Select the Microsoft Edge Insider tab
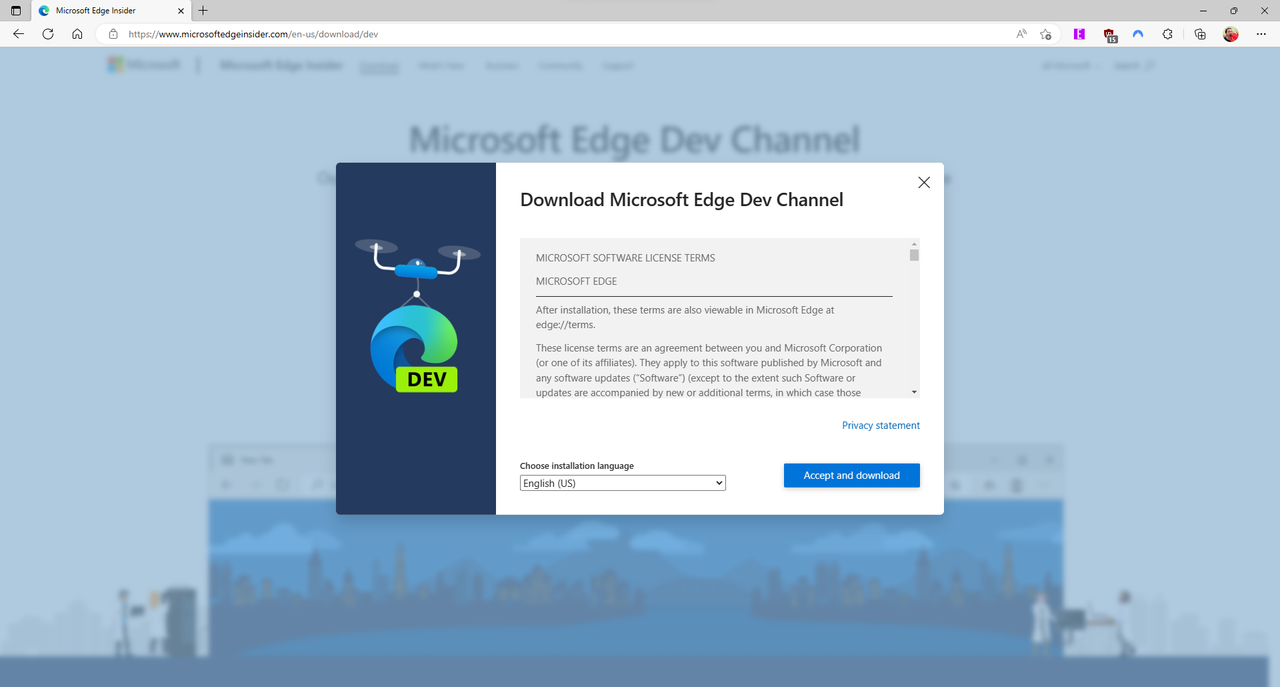The height and width of the screenshot is (687, 1280). tap(110, 10)
